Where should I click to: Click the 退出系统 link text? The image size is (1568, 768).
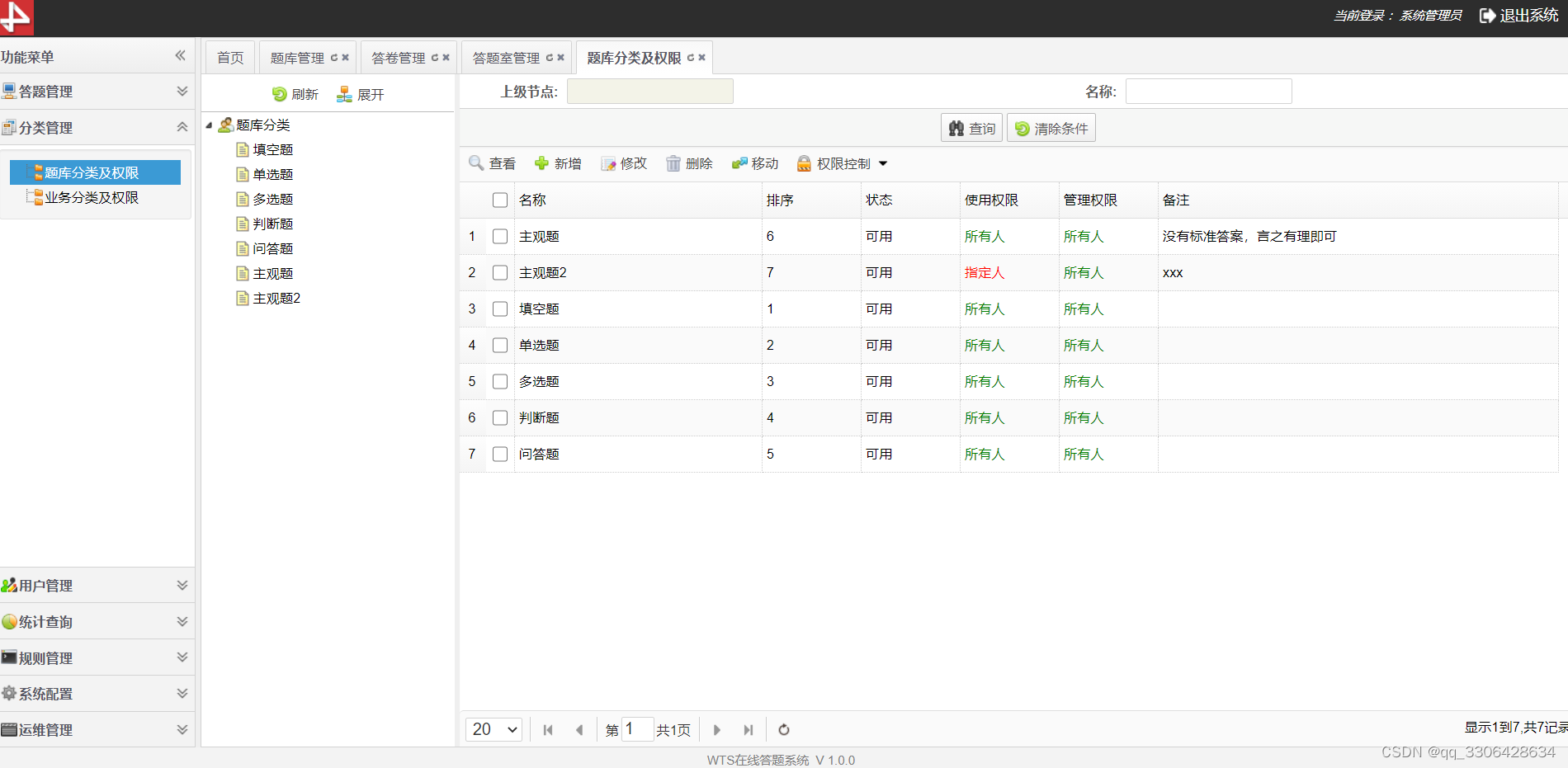point(1528,16)
